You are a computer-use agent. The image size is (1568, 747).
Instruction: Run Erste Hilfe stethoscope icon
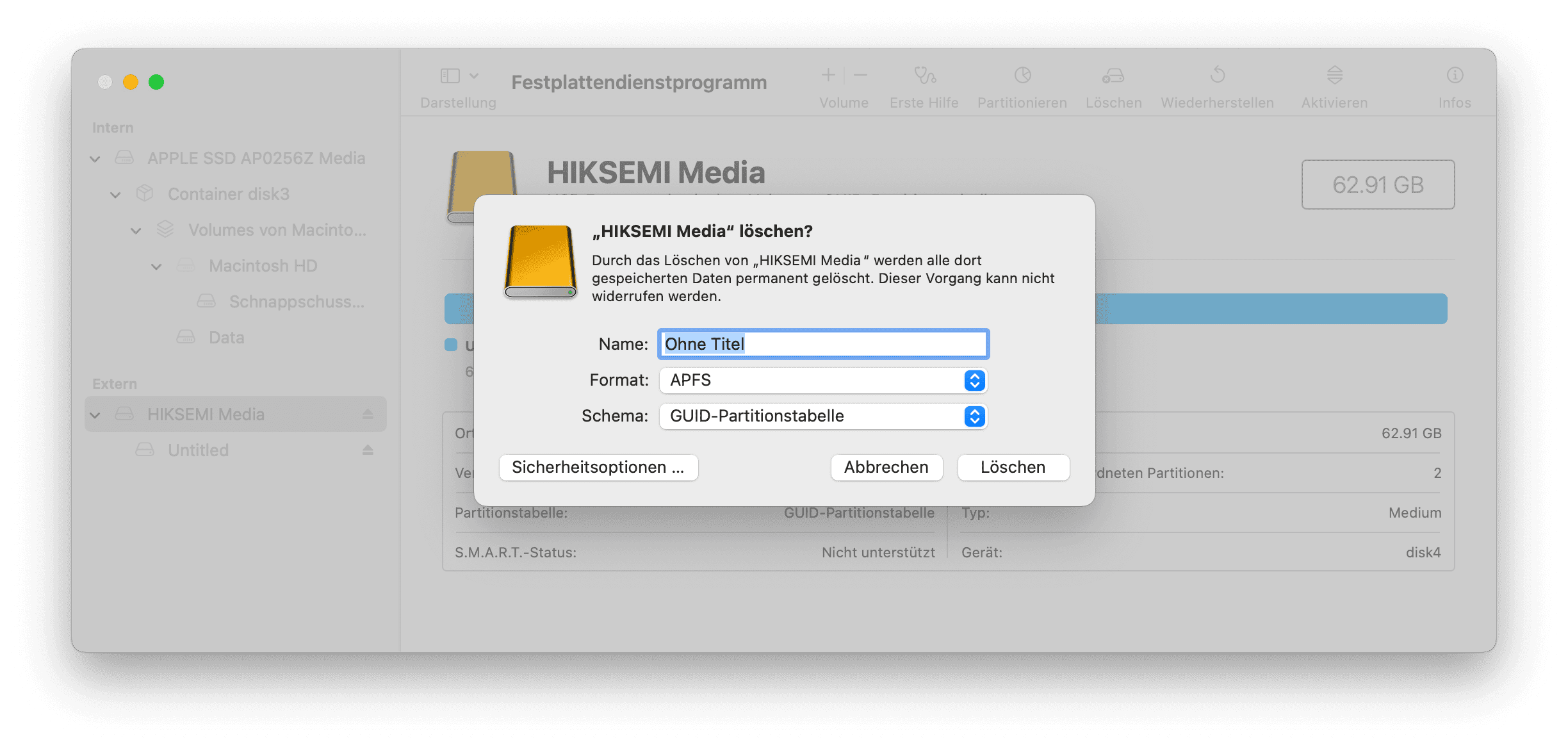[x=924, y=76]
